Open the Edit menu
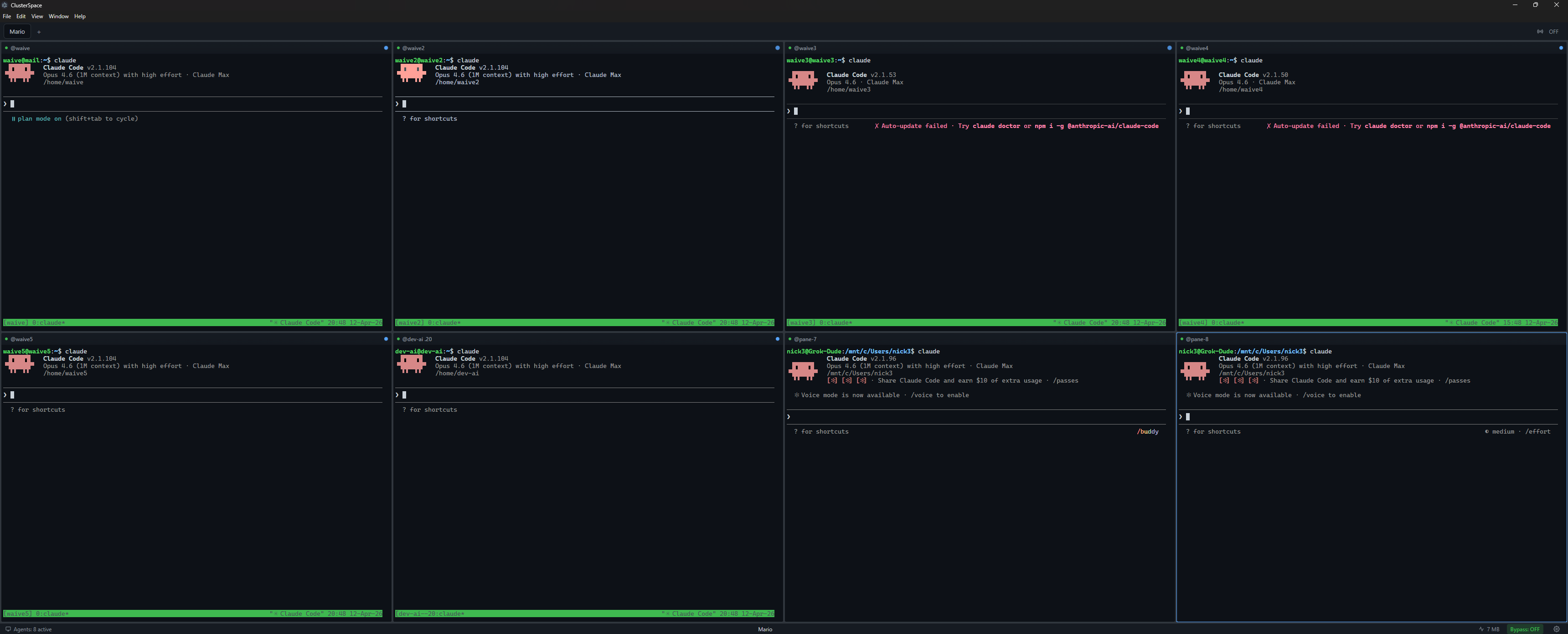This screenshot has width=1568, height=634. pyautogui.click(x=21, y=16)
